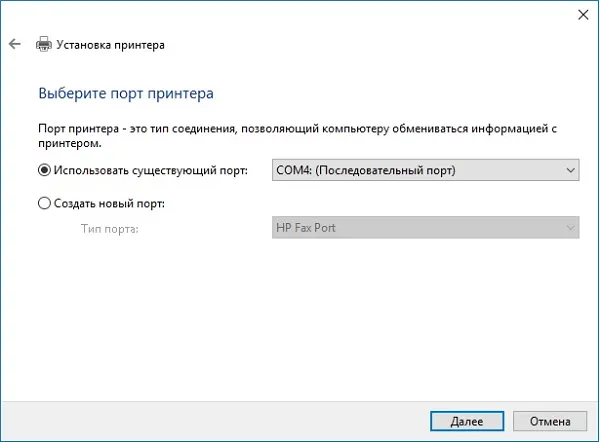Cancel the setup with the Отмена button
The image size is (600, 443).
[x=550, y=421]
